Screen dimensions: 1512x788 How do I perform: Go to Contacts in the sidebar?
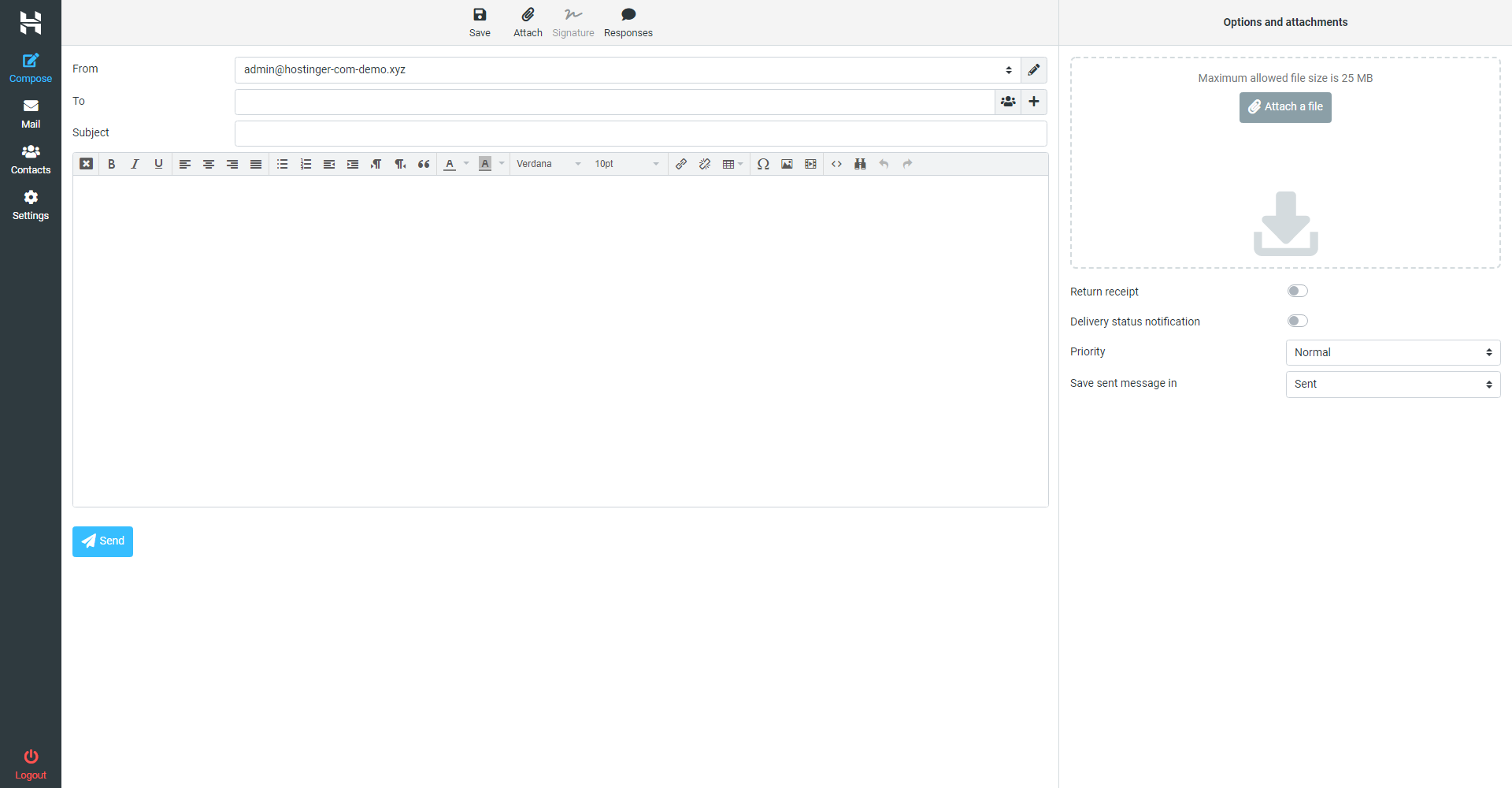coord(31,159)
